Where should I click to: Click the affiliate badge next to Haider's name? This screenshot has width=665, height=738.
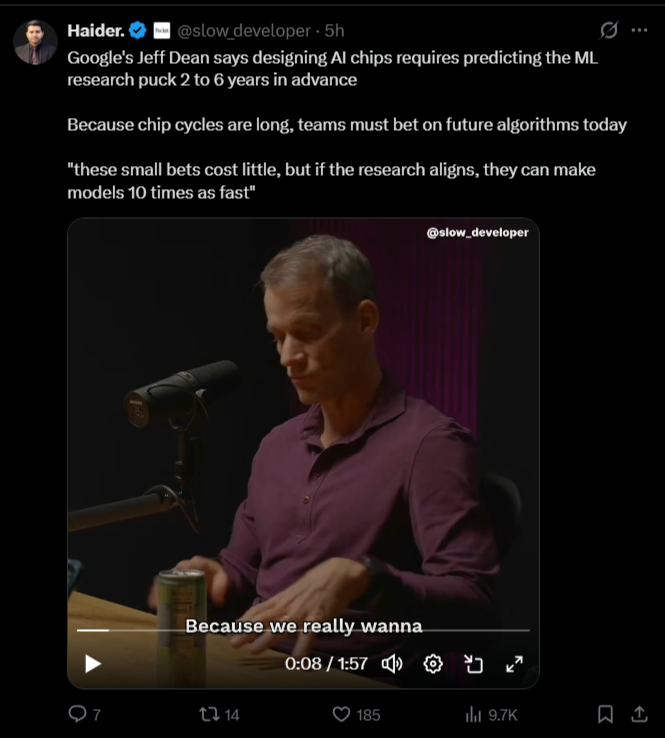pos(162,31)
